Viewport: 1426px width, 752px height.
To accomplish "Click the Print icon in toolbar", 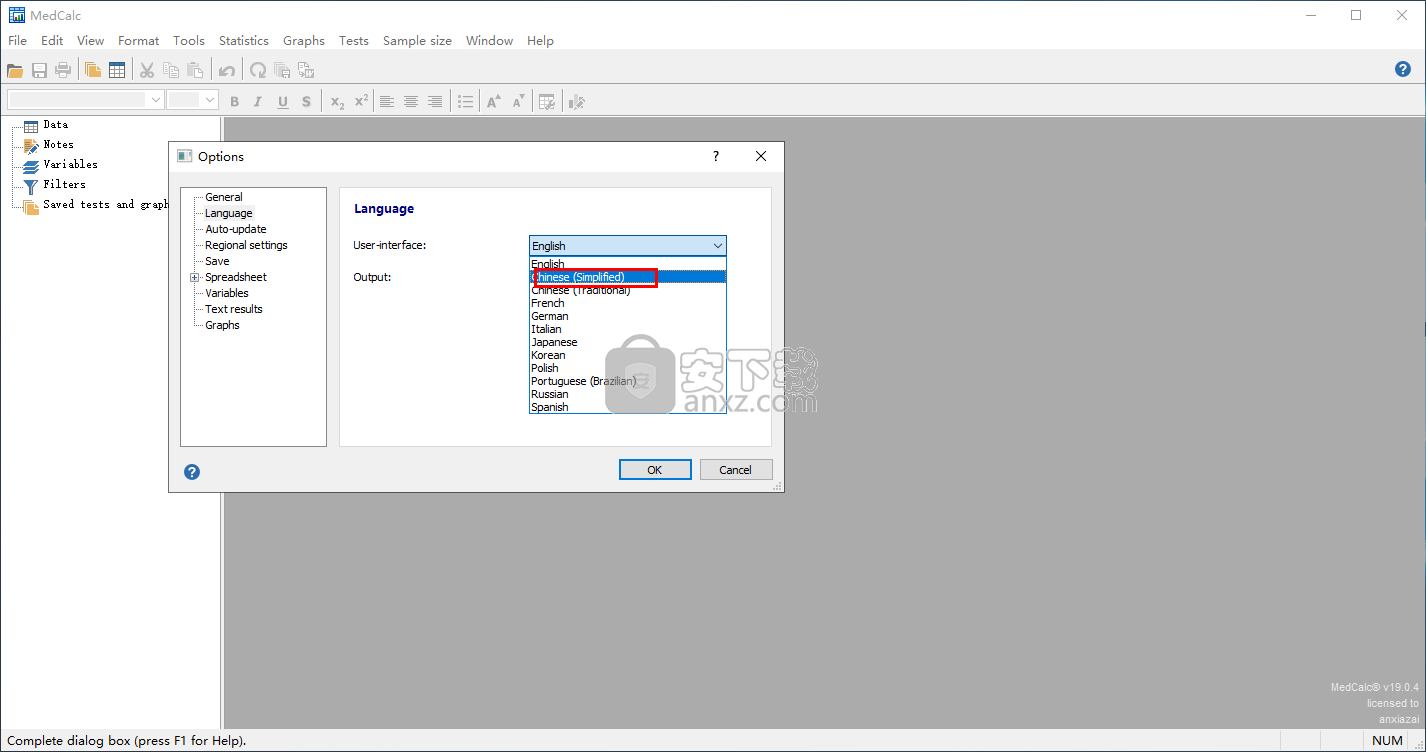I will tap(63, 70).
